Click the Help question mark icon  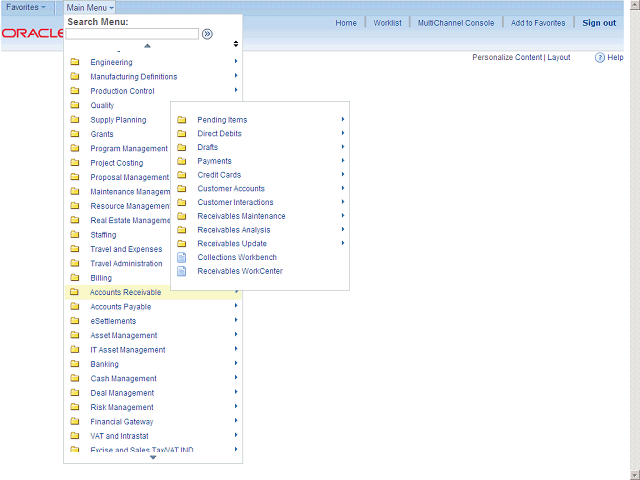pyautogui.click(x=600, y=58)
